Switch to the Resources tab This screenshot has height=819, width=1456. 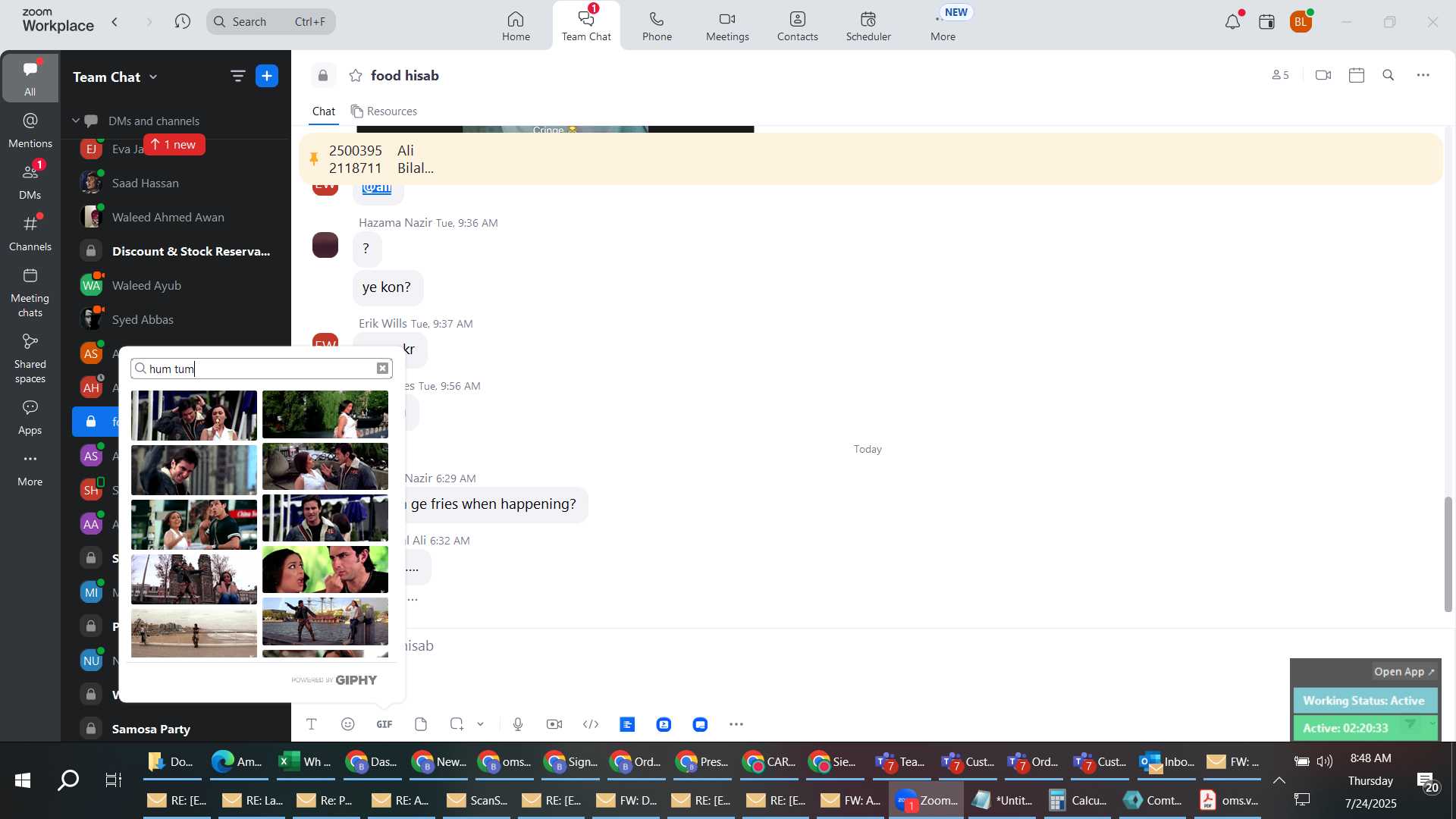pyautogui.click(x=384, y=111)
